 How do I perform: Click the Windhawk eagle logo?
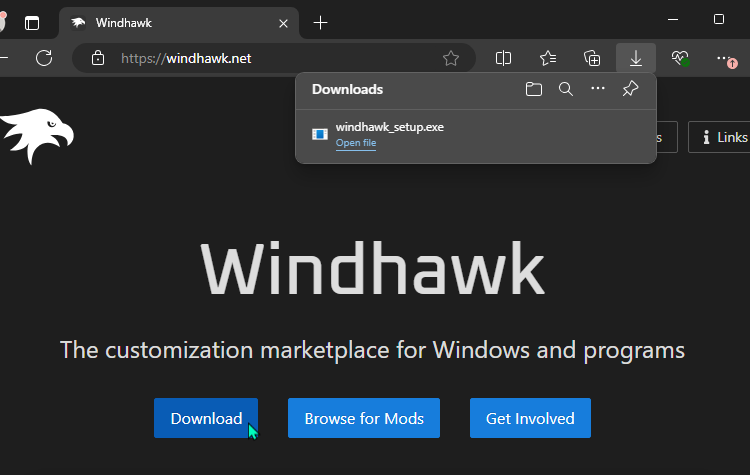[x=37, y=135]
